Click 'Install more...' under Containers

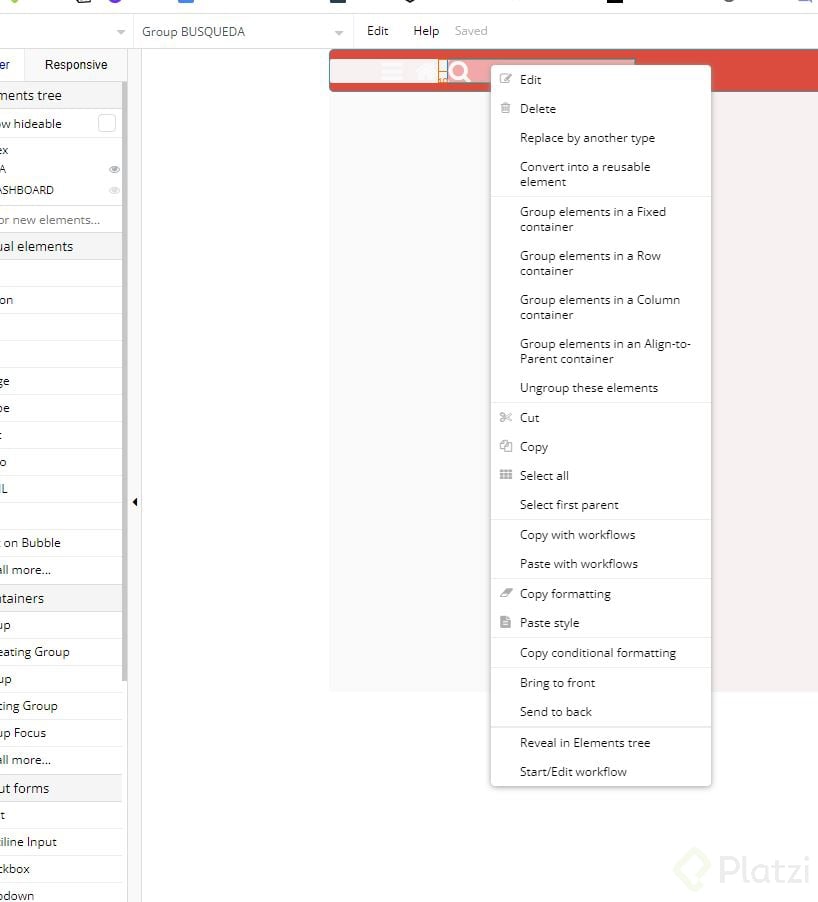coord(60,760)
